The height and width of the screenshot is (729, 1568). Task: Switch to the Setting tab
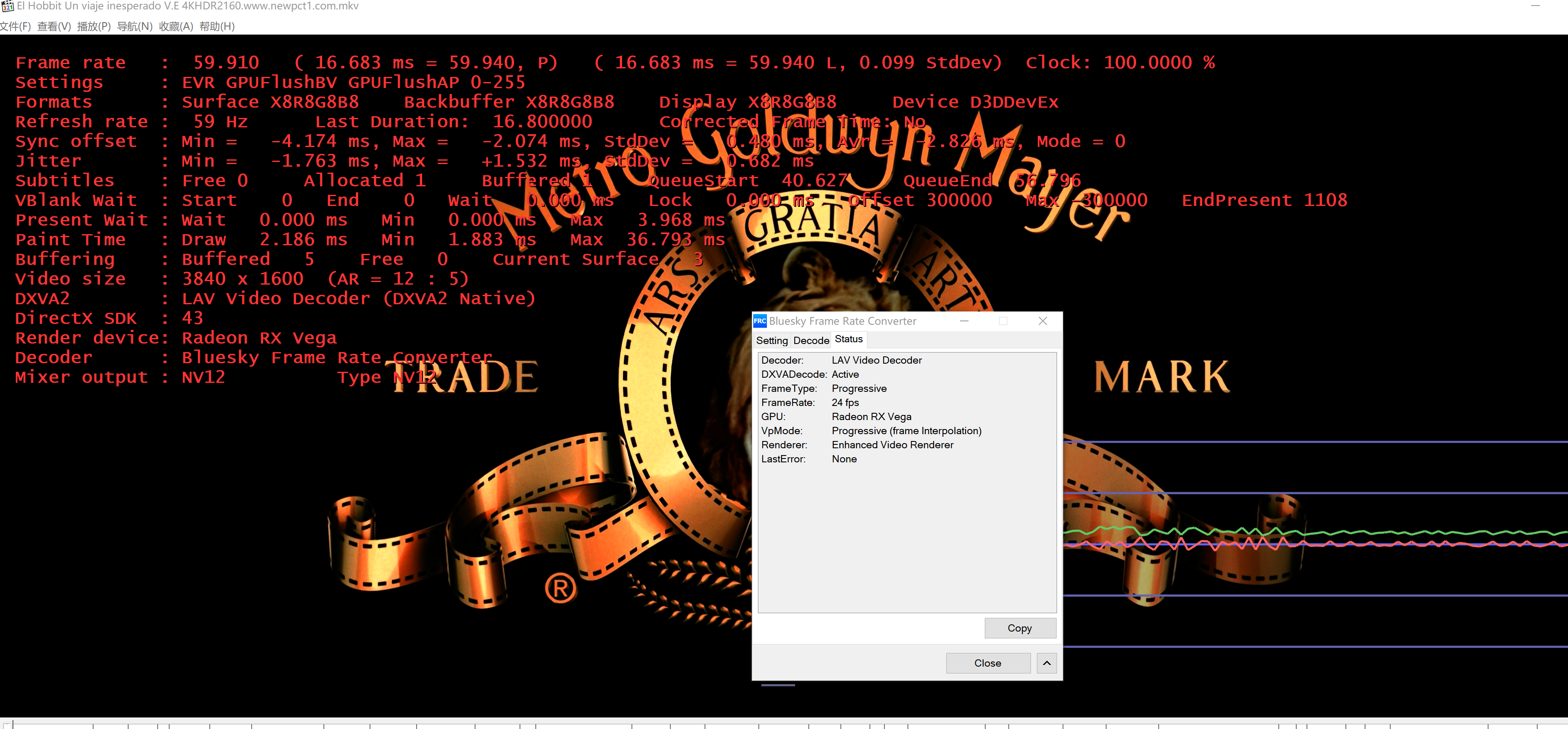(771, 341)
